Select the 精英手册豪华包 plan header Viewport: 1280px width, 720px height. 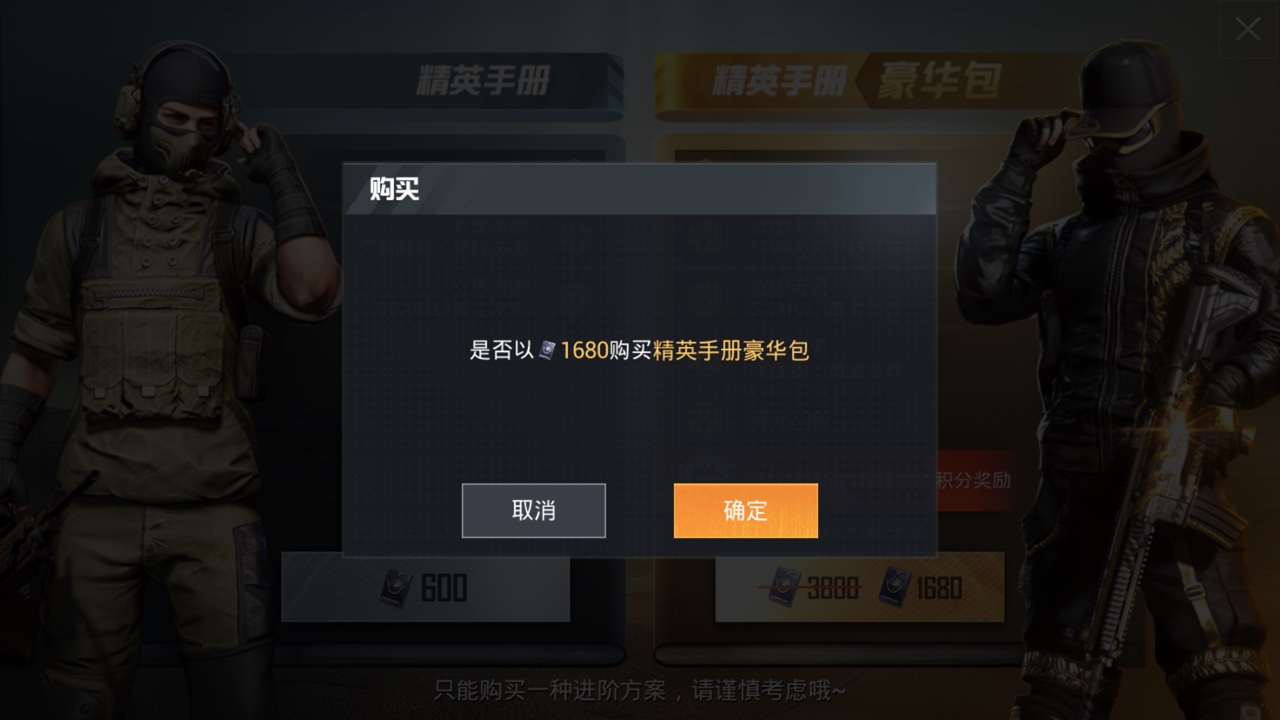coord(856,80)
